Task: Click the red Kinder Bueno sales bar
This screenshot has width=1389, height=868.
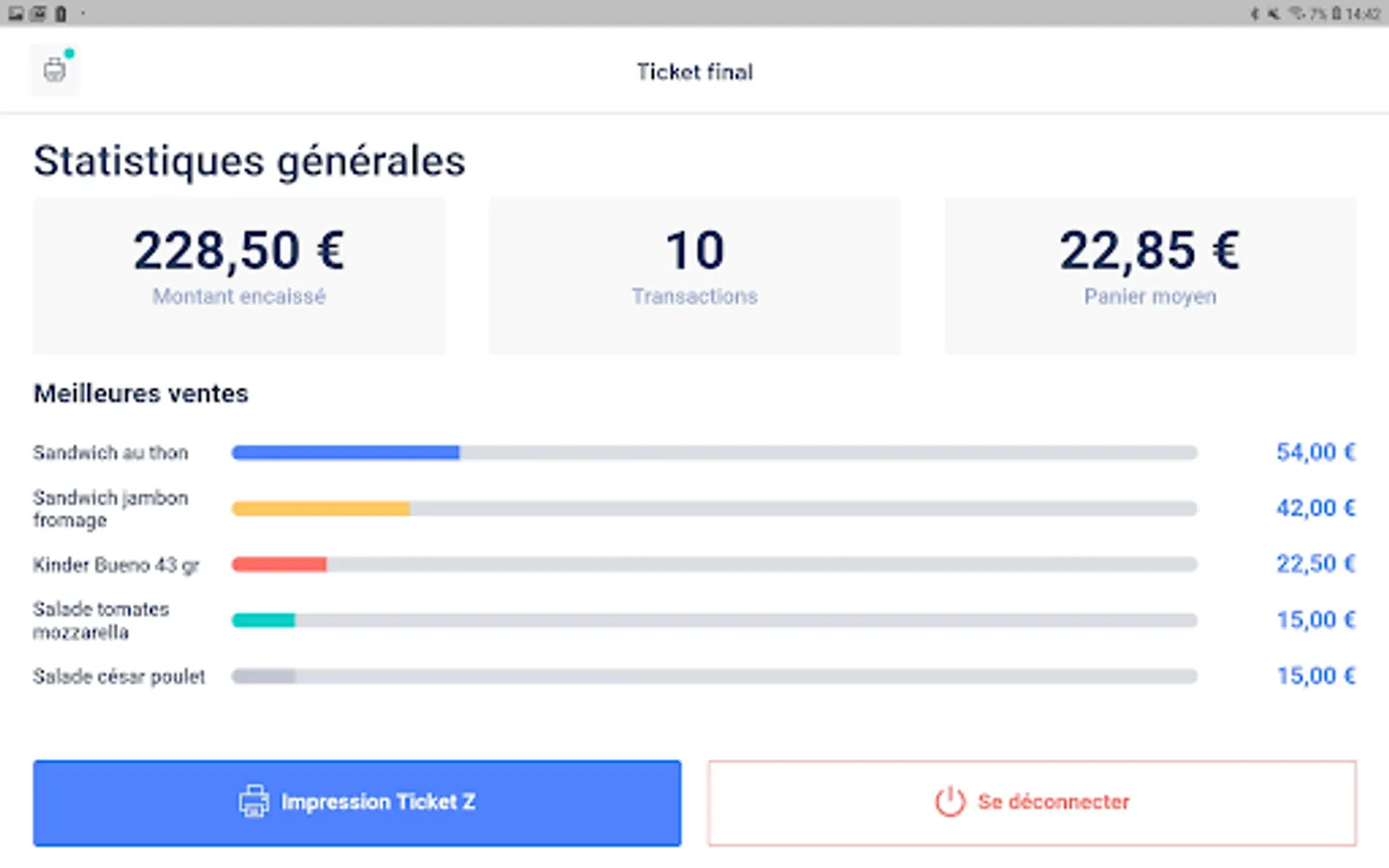Action: point(279,564)
